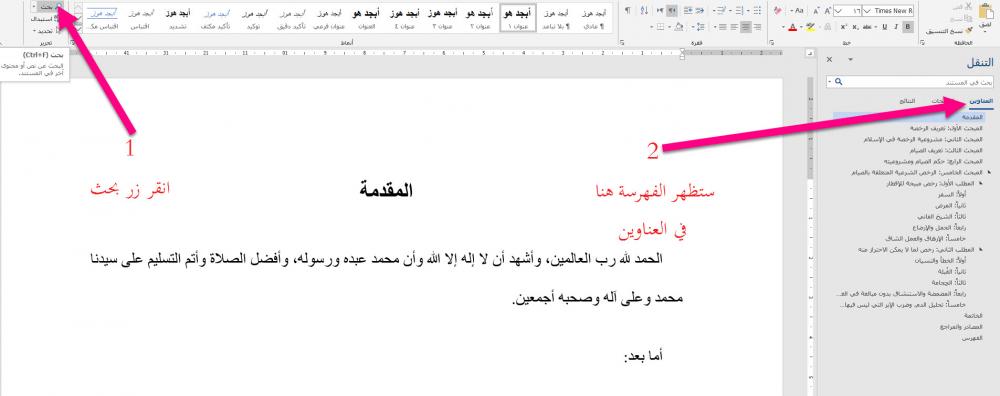Click the subscript X icon

855,27
